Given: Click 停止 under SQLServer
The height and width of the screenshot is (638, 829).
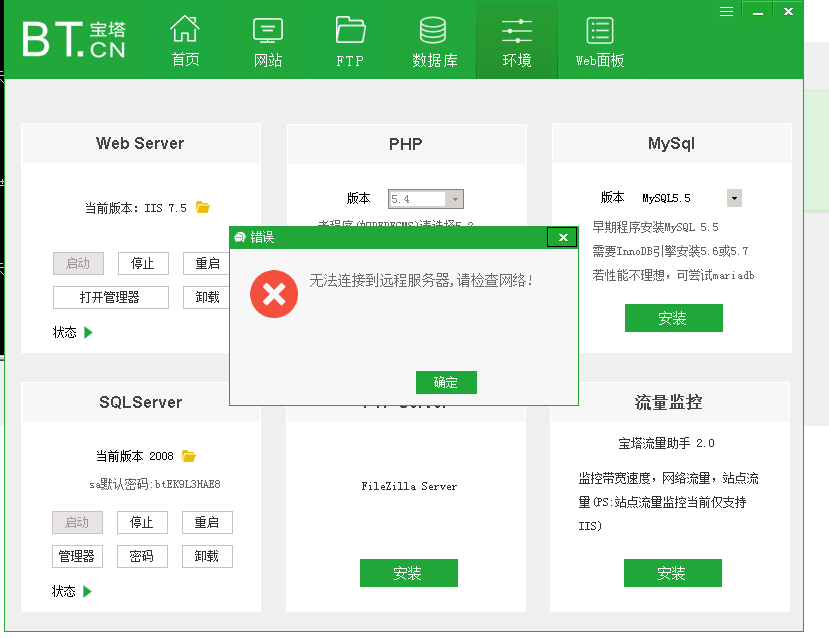Looking at the screenshot, I should (142, 522).
